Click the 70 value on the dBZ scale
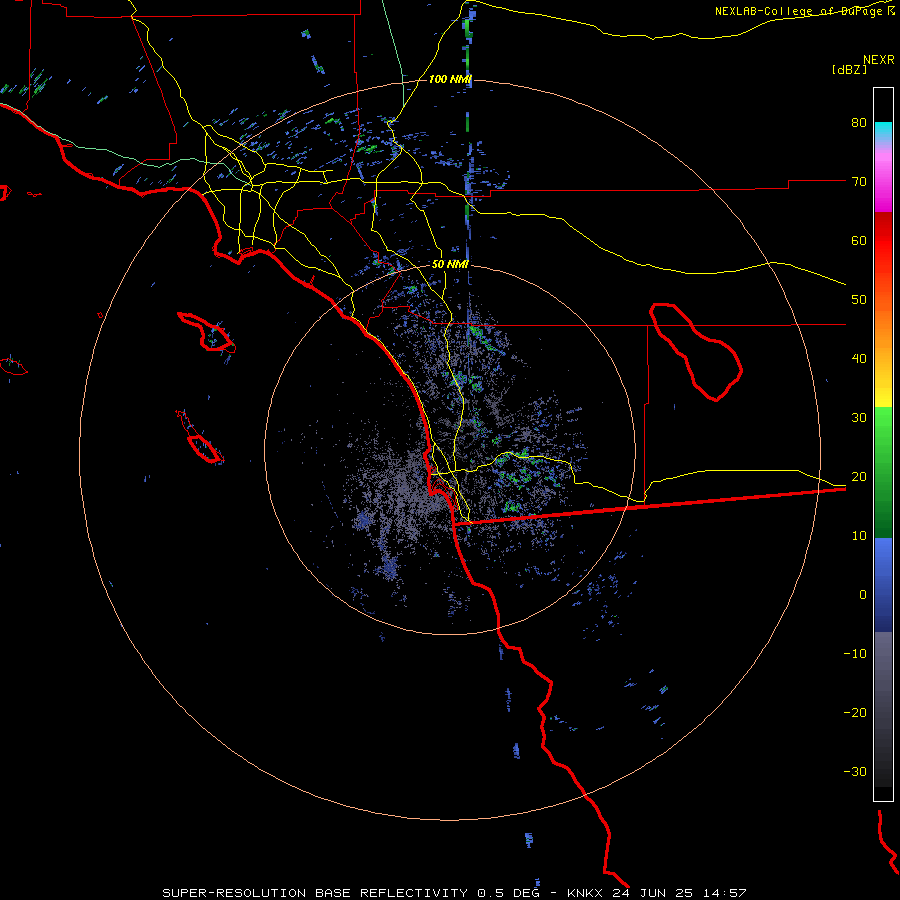Image resolution: width=900 pixels, height=900 pixels. click(x=859, y=181)
